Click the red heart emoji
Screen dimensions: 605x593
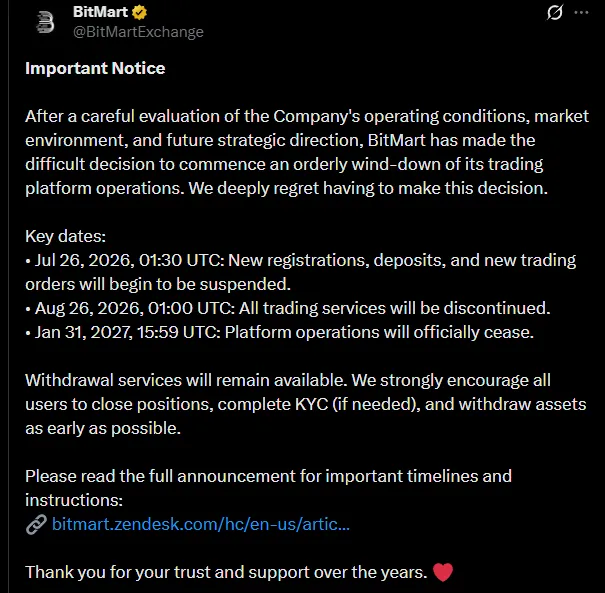(x=443, y=572)
